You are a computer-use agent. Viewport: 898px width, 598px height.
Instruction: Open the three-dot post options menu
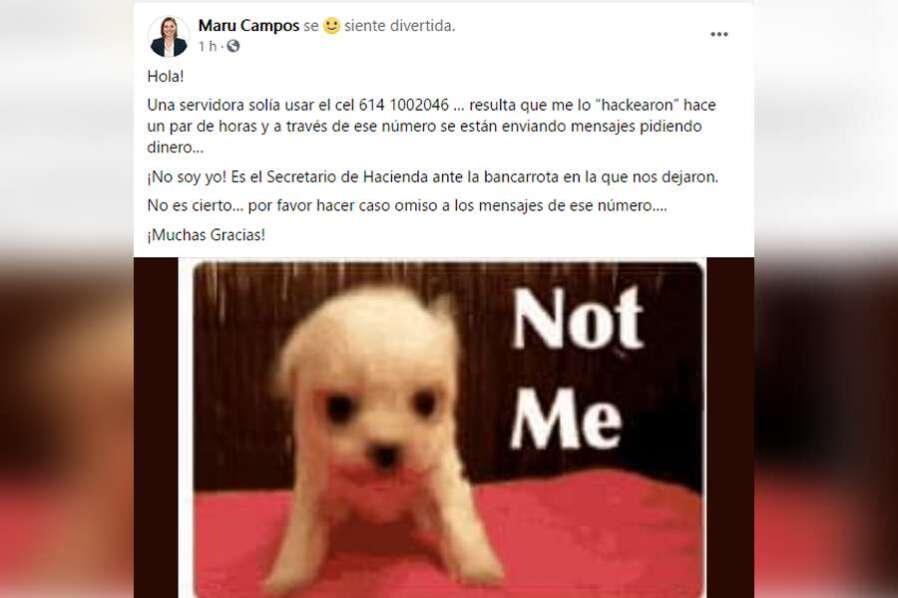(x=719, y=34)
